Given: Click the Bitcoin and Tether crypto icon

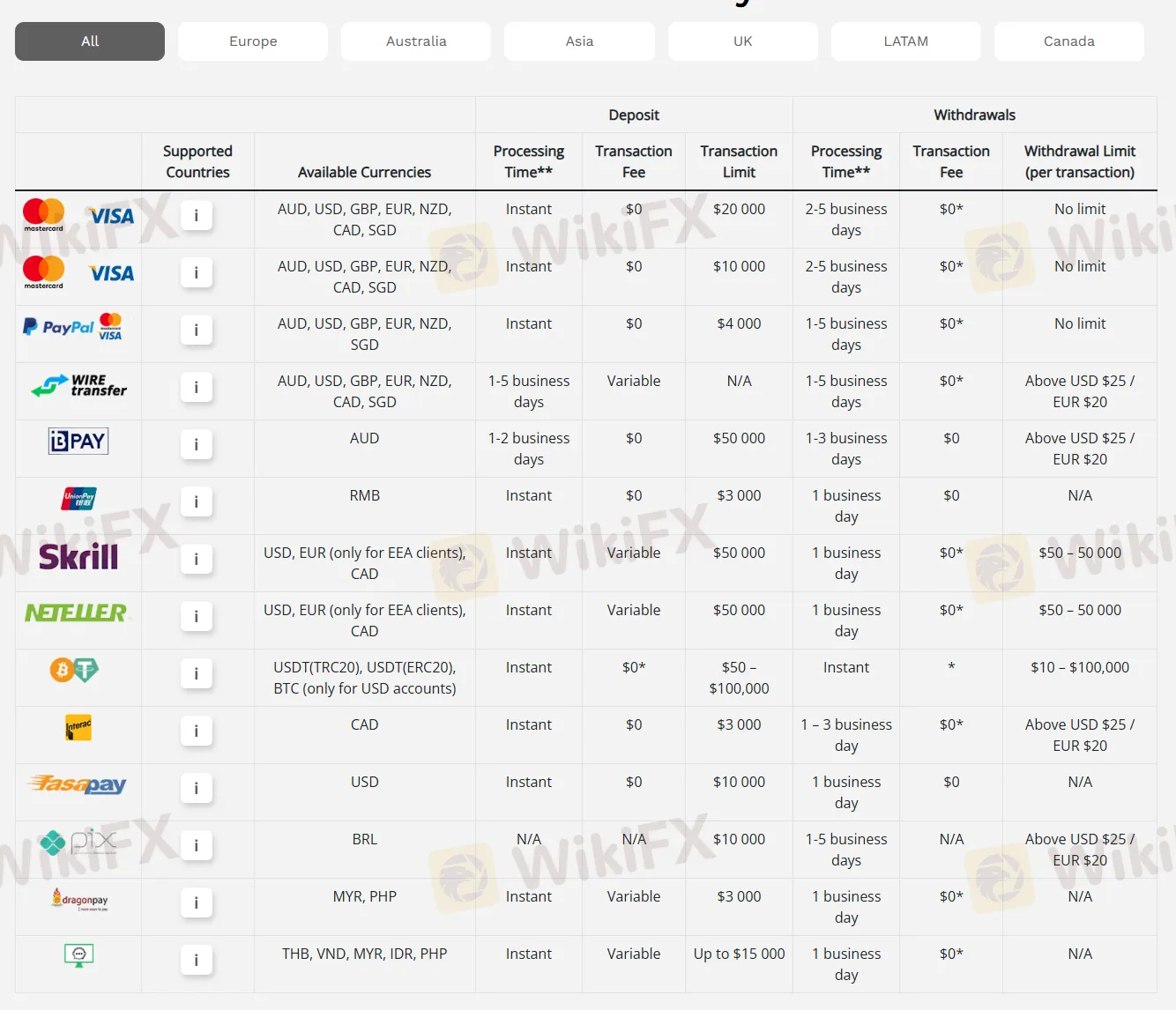Looking at the screenshot, I should coord(74,671).
